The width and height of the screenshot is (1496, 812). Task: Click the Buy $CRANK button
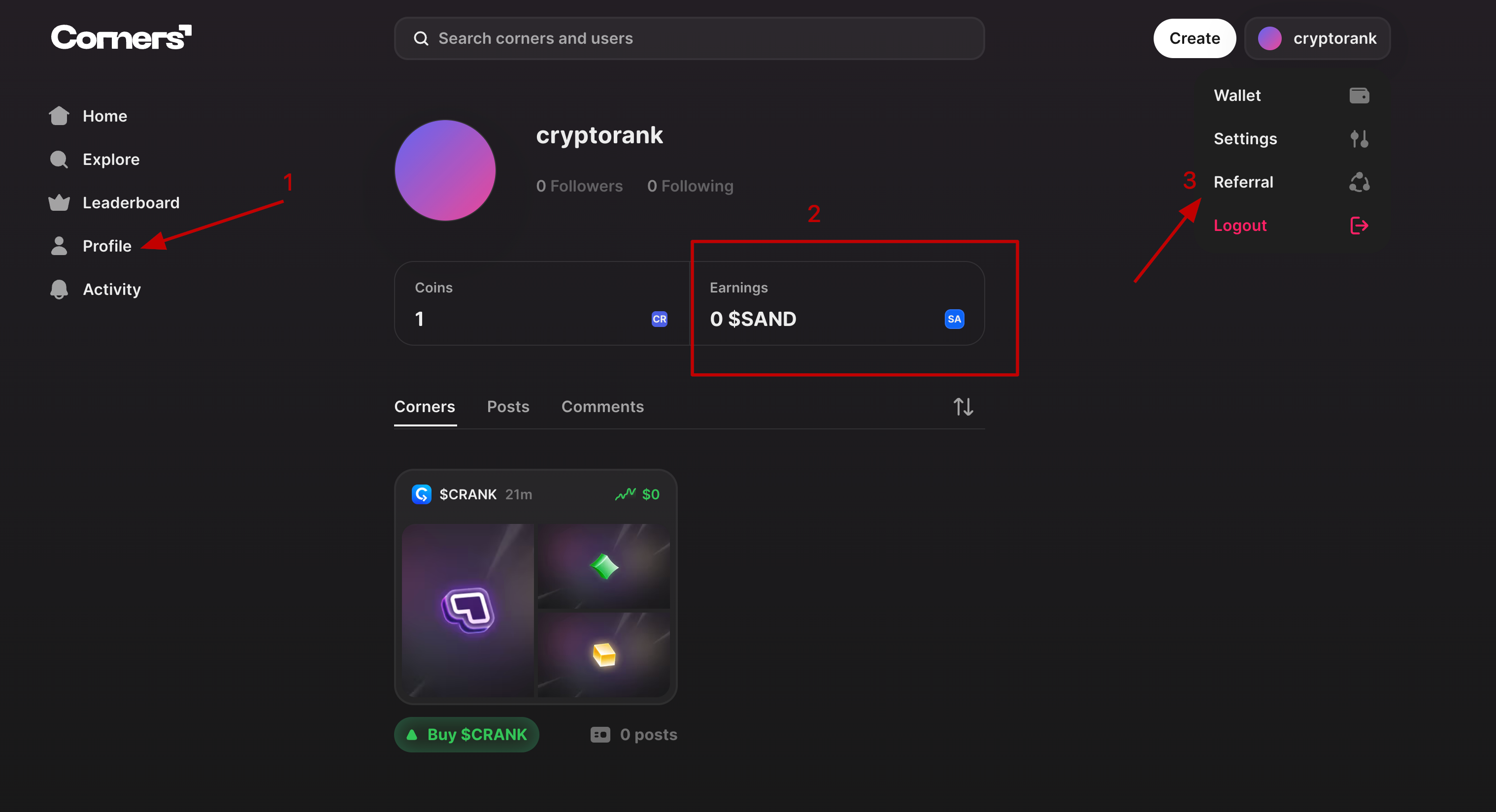(x=466, y=734)
